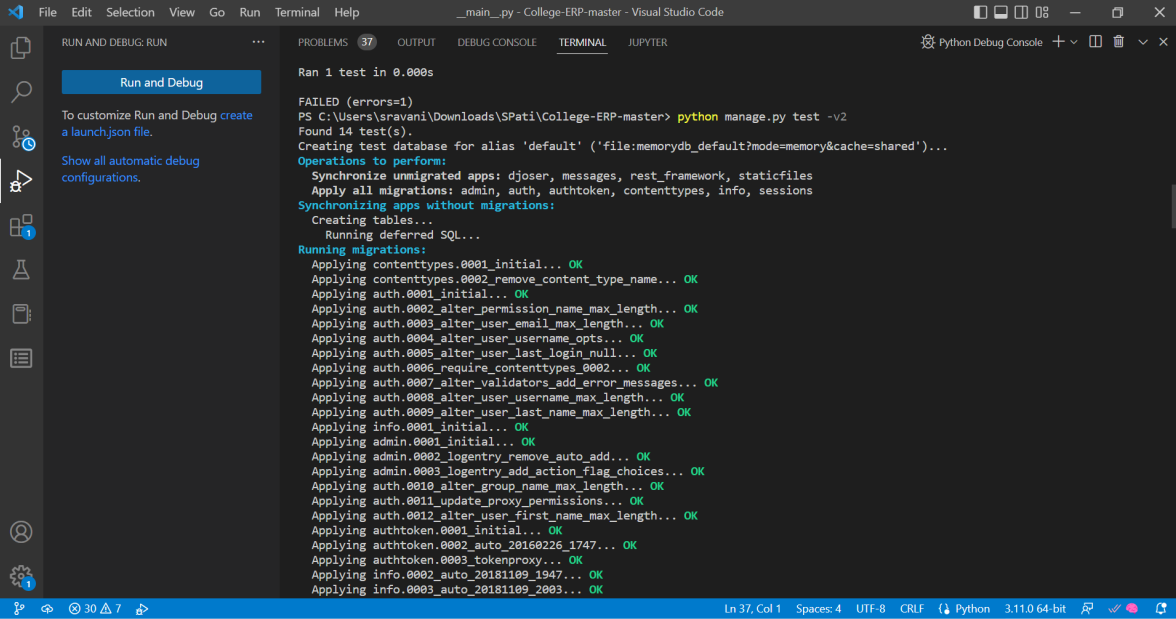This screenshot has width=1176, height=619.
Task: Kill terminal with the trash icon
Action: tap(1119, 42)
